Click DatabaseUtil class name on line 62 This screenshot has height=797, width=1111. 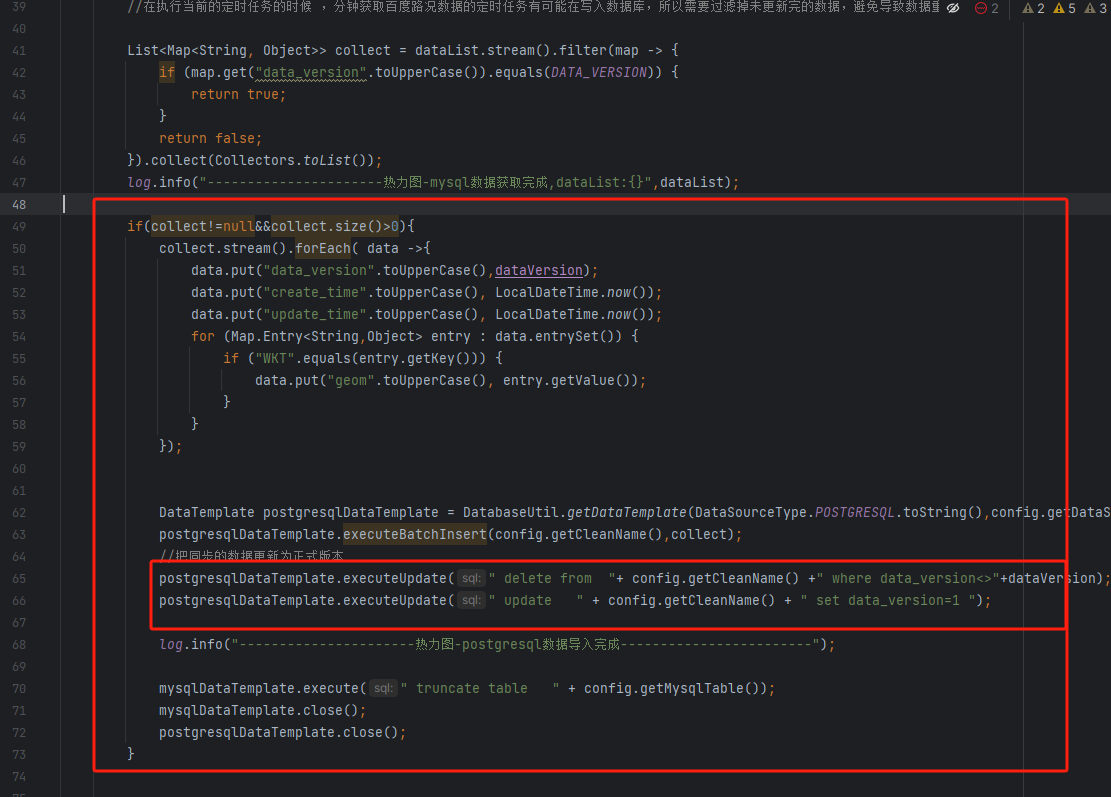coord(511,512)
